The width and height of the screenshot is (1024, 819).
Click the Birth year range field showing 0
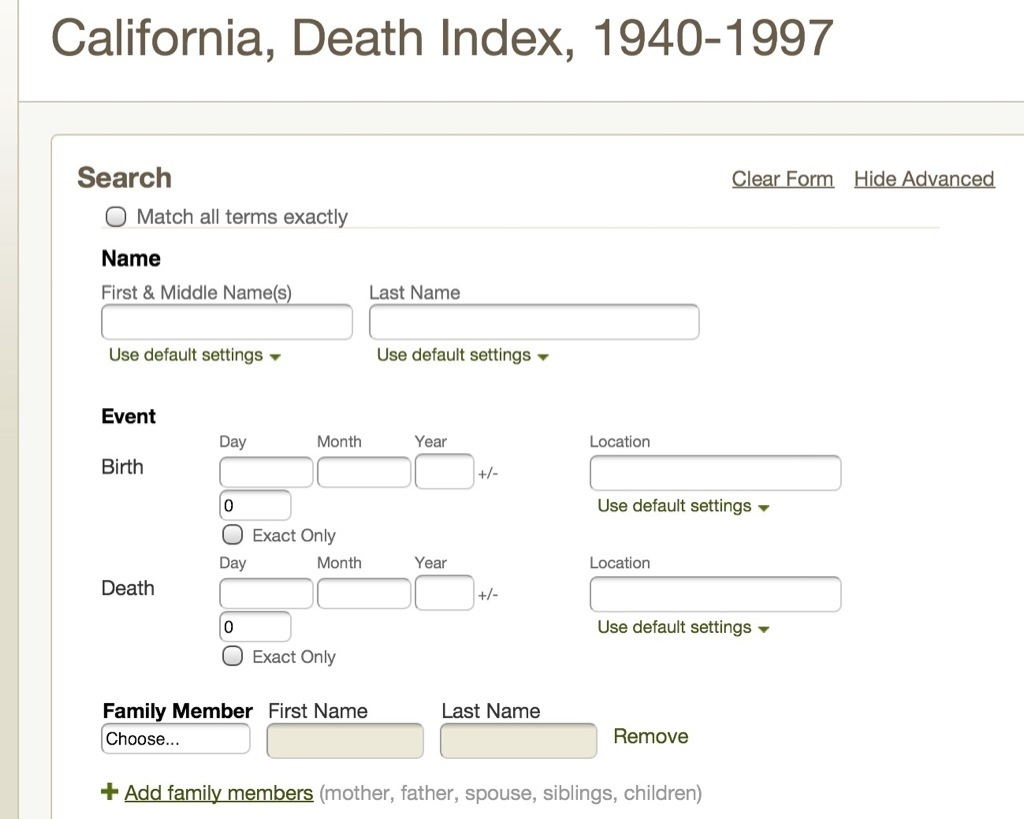click(255, 506)
